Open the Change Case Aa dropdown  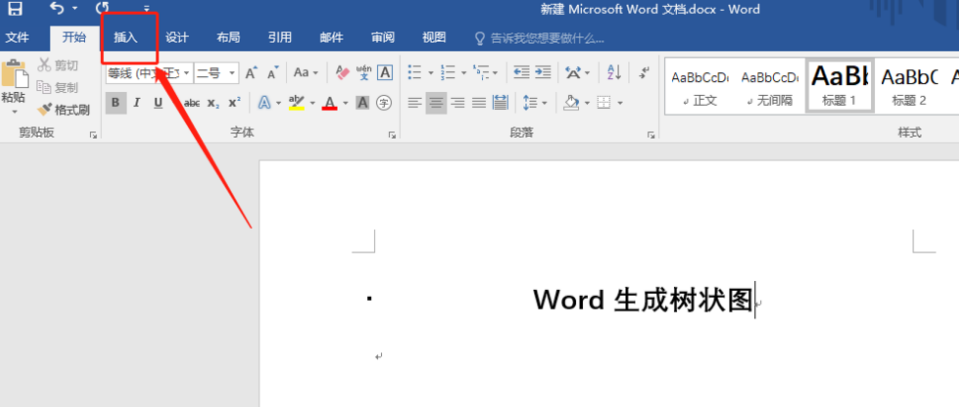pos(306,73)
